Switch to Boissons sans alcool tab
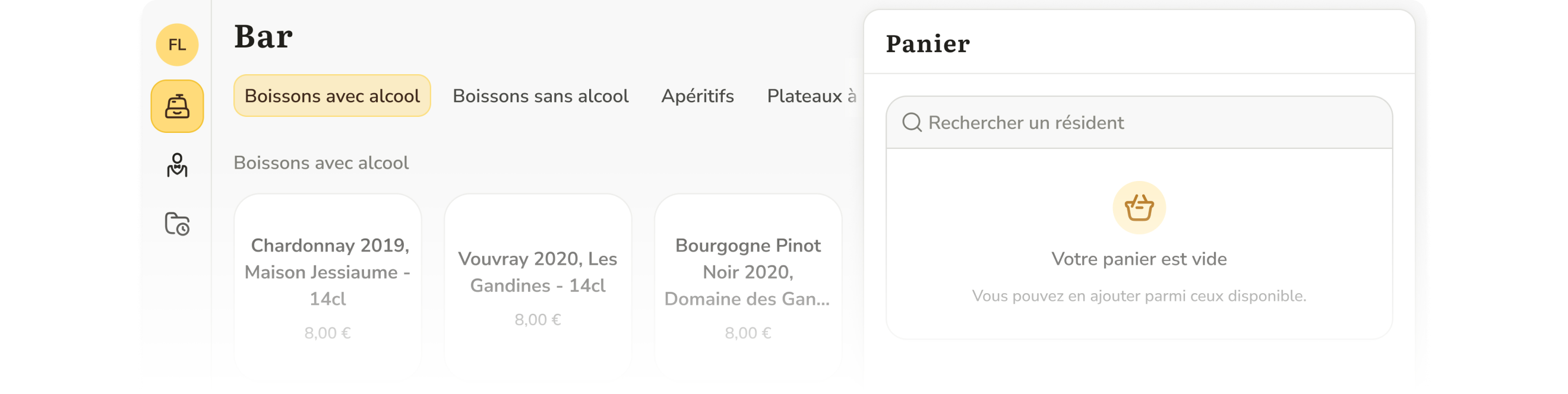The height and width of the screenshot is (394, 1568). pos(540,96)
